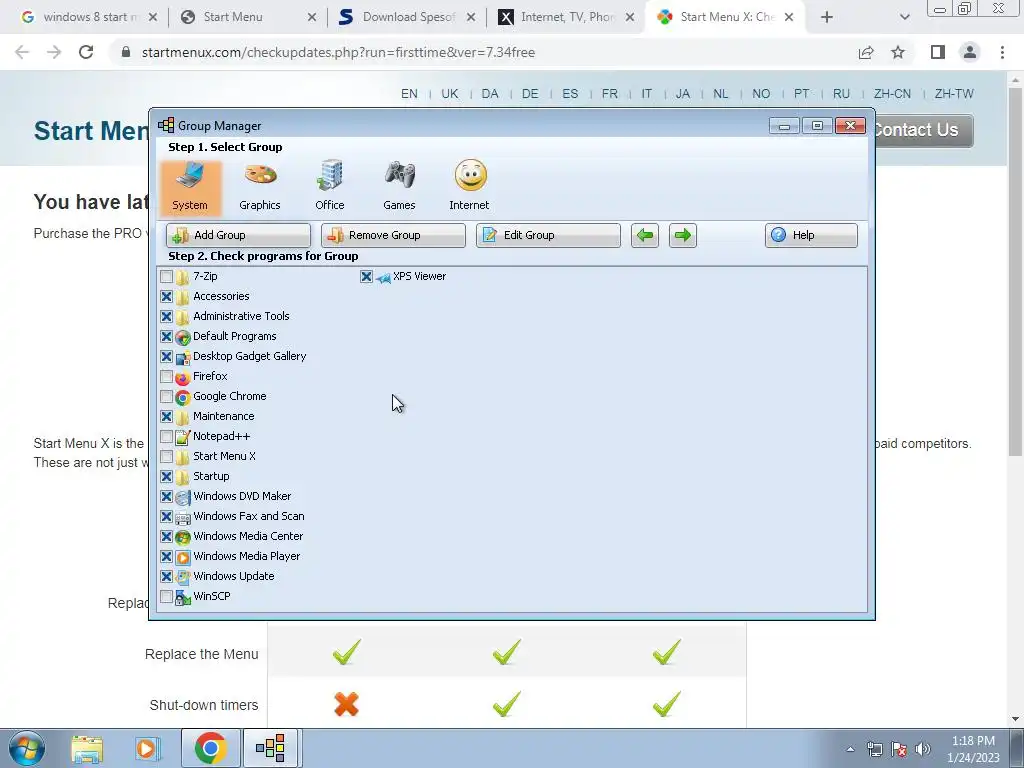The height and width of the screenshot is (768, 1024).
Task: Check the 7-Zip checkbox
Action: (x=167, y=276)
